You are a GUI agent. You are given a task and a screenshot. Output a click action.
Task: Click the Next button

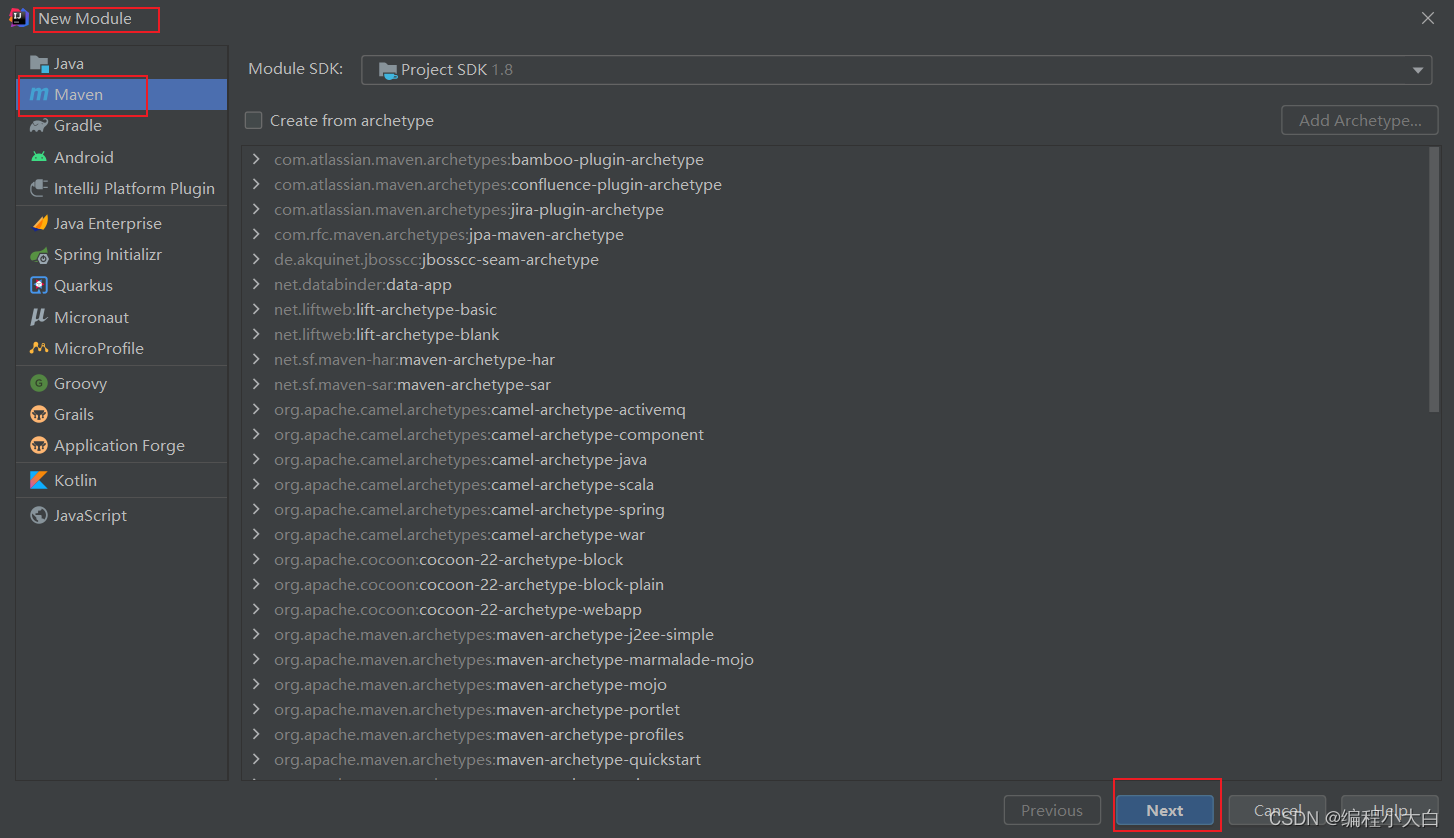pyautogui.click(x=1165, y=810)
